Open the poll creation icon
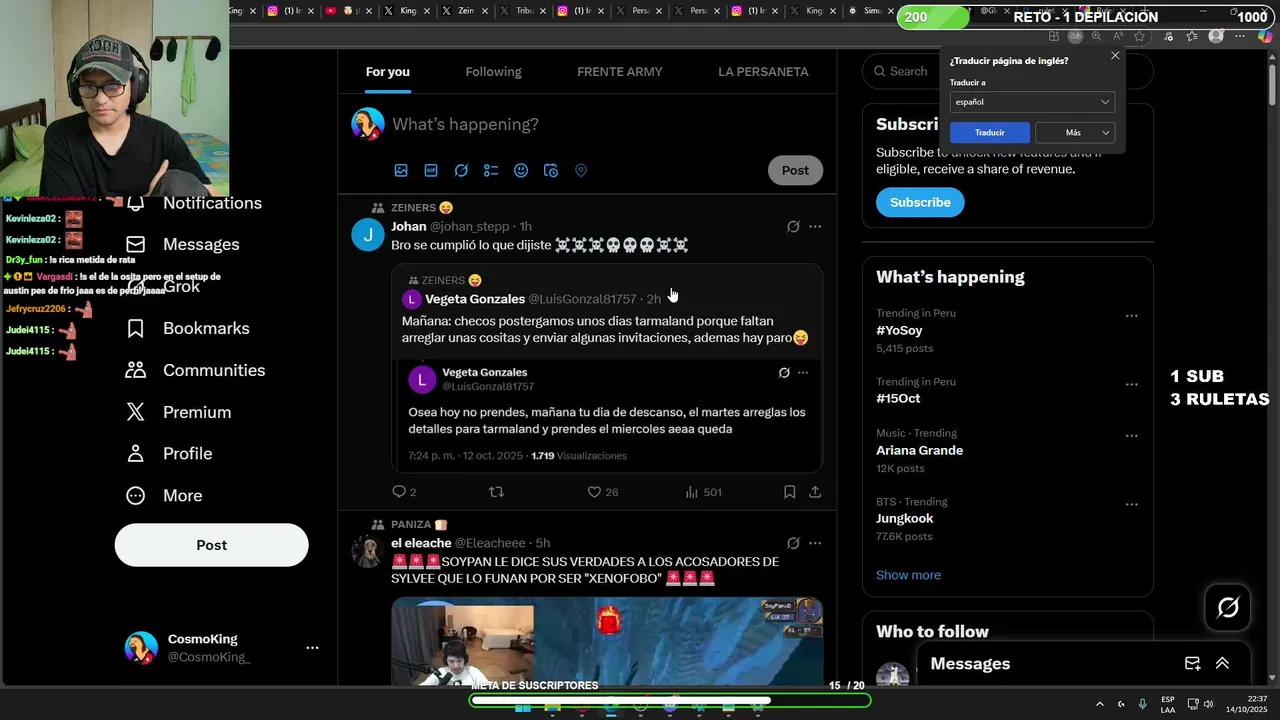Viewport: 1280px width, 720px height. point(491,171)
